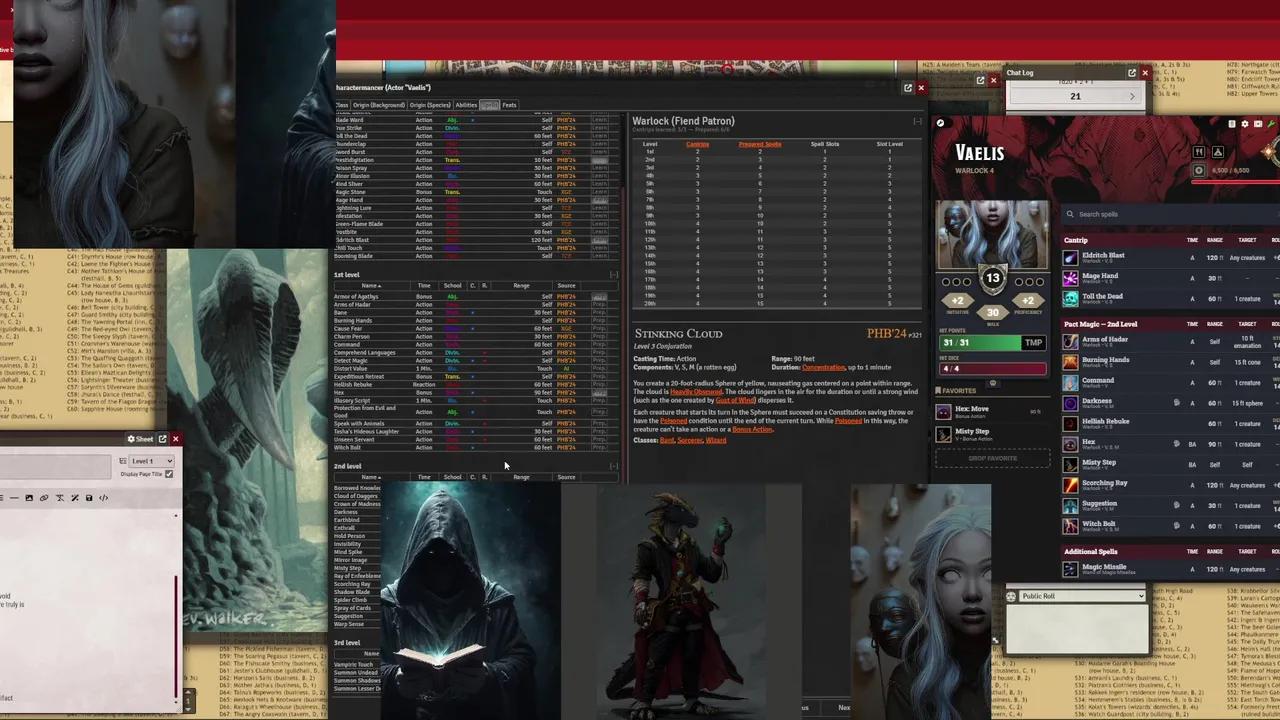This screenshot has width=1280, height=720.
Task: Switch to Origin (Background) tab
Action: [379, 105]
